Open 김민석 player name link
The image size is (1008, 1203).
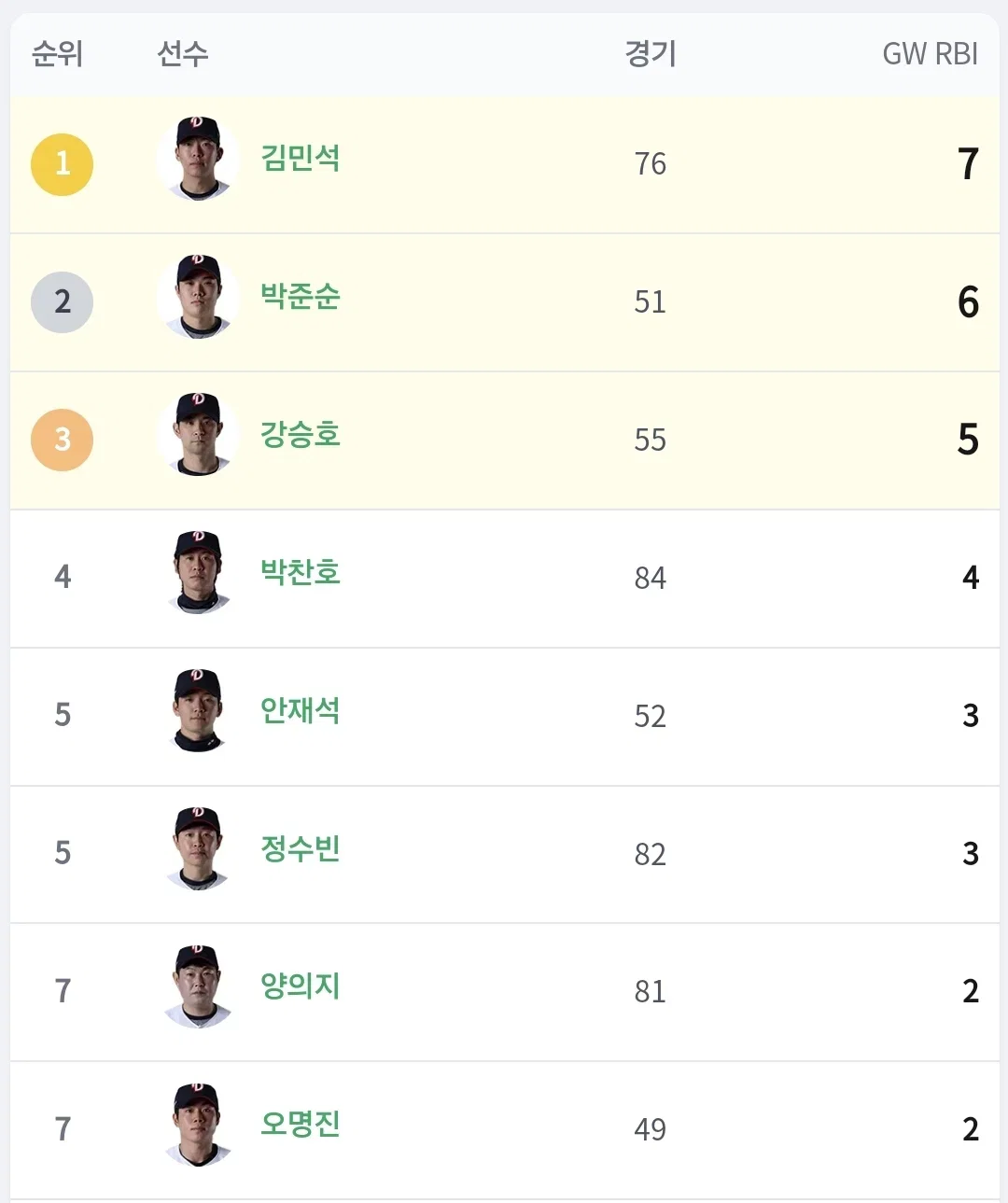(301, 158)
